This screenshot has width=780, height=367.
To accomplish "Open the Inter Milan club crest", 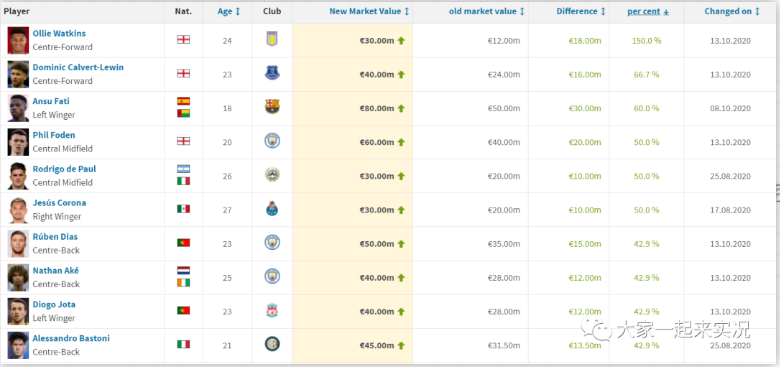I will coord(272,344).
